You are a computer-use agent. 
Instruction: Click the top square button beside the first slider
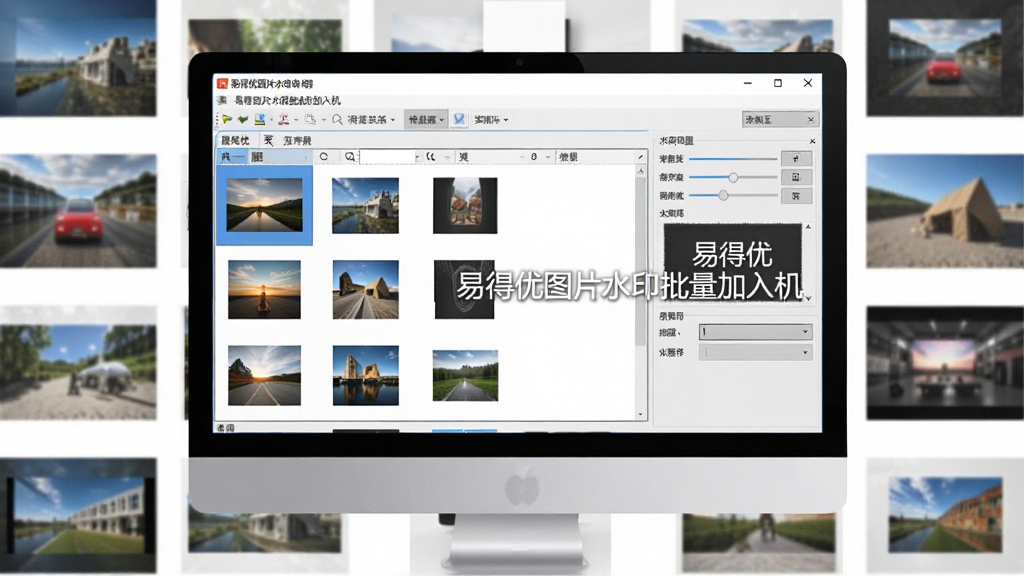(796, 159)
